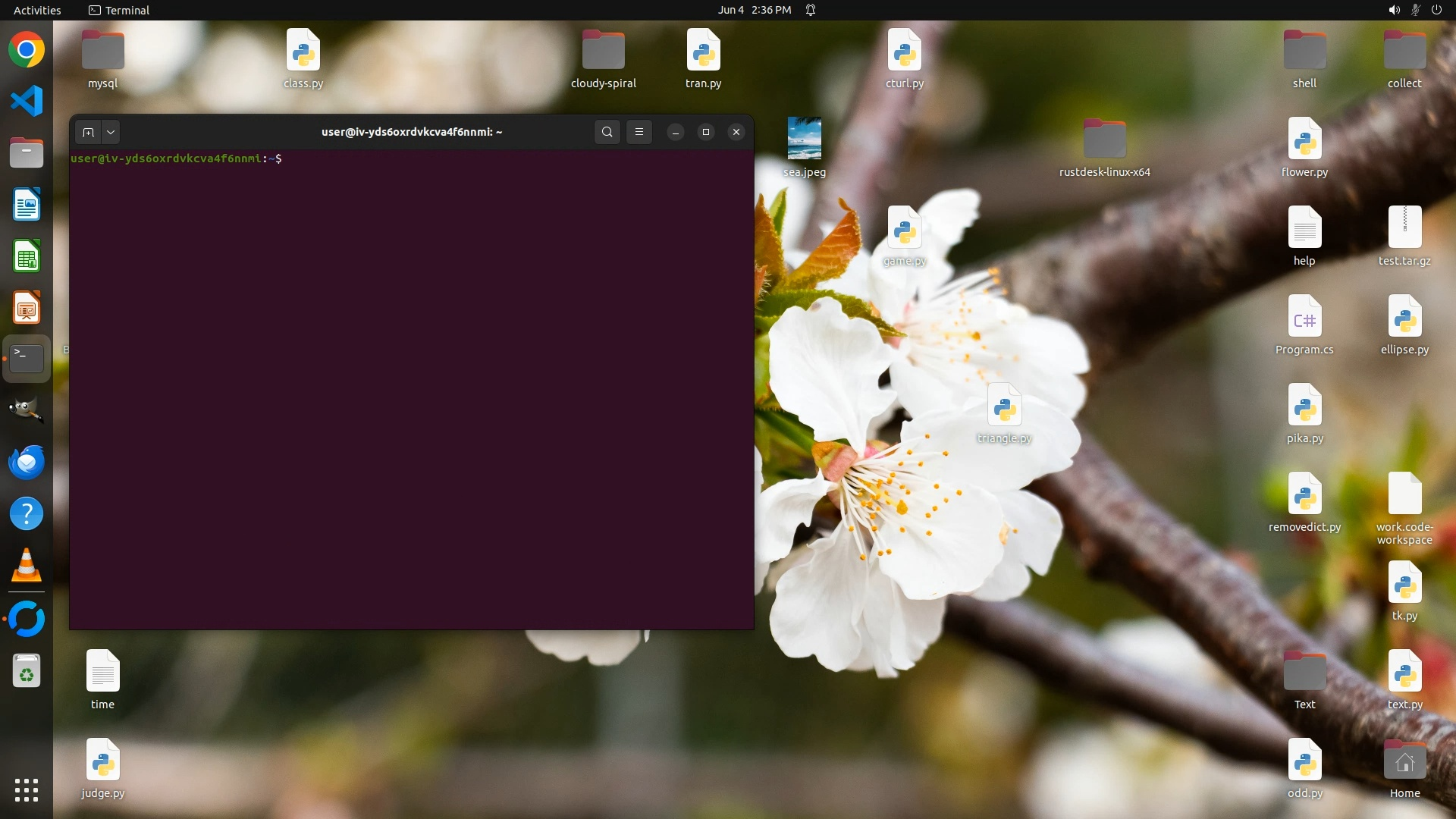Expand the terminal new-tab dropdown arrow

tap(111, 132)
